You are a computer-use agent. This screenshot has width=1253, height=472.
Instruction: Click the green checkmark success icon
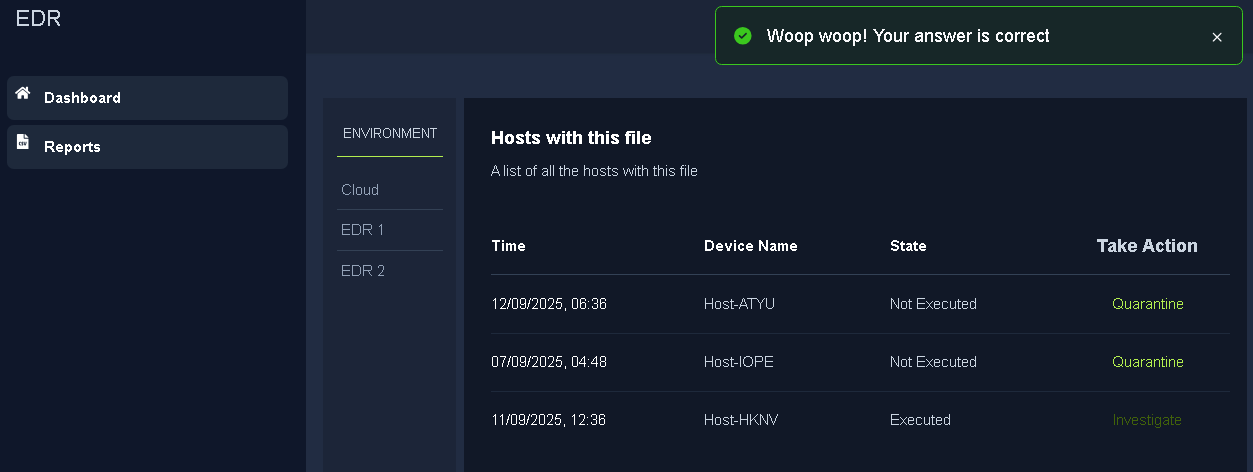pyautogui.click(x=742, y=36)
